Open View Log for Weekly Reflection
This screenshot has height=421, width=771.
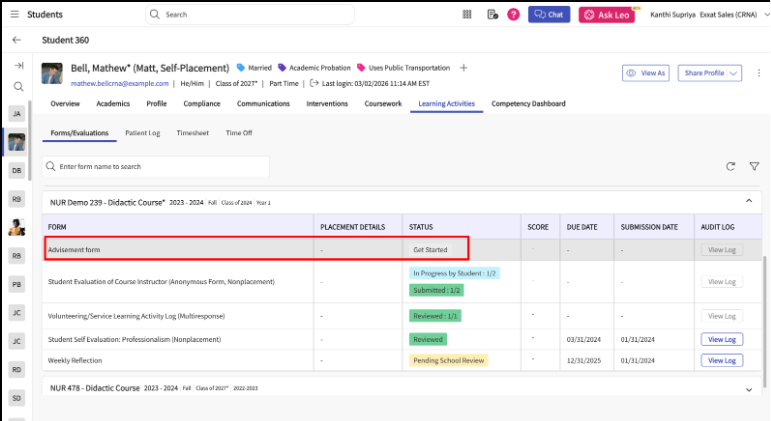(x=721, y=361)
